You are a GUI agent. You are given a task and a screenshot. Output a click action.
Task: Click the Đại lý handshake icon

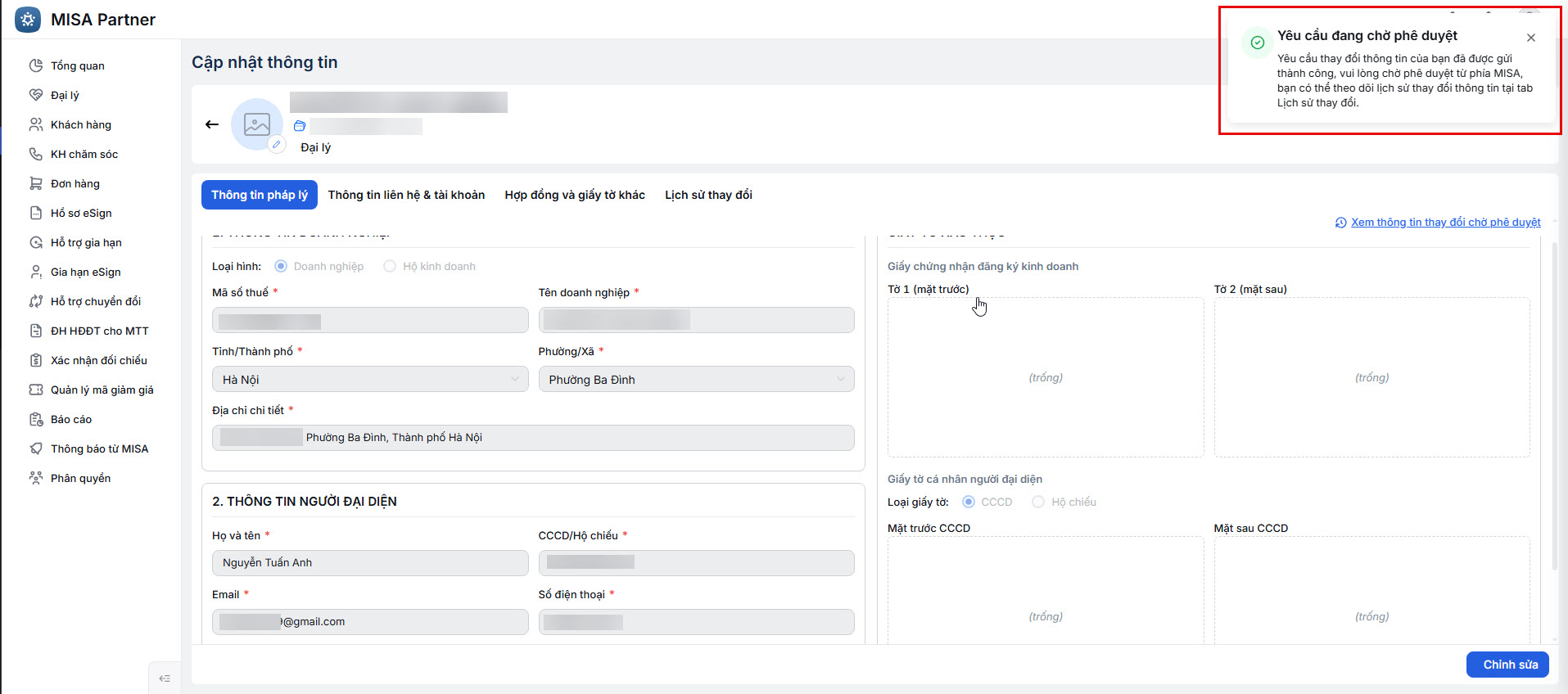36,95
